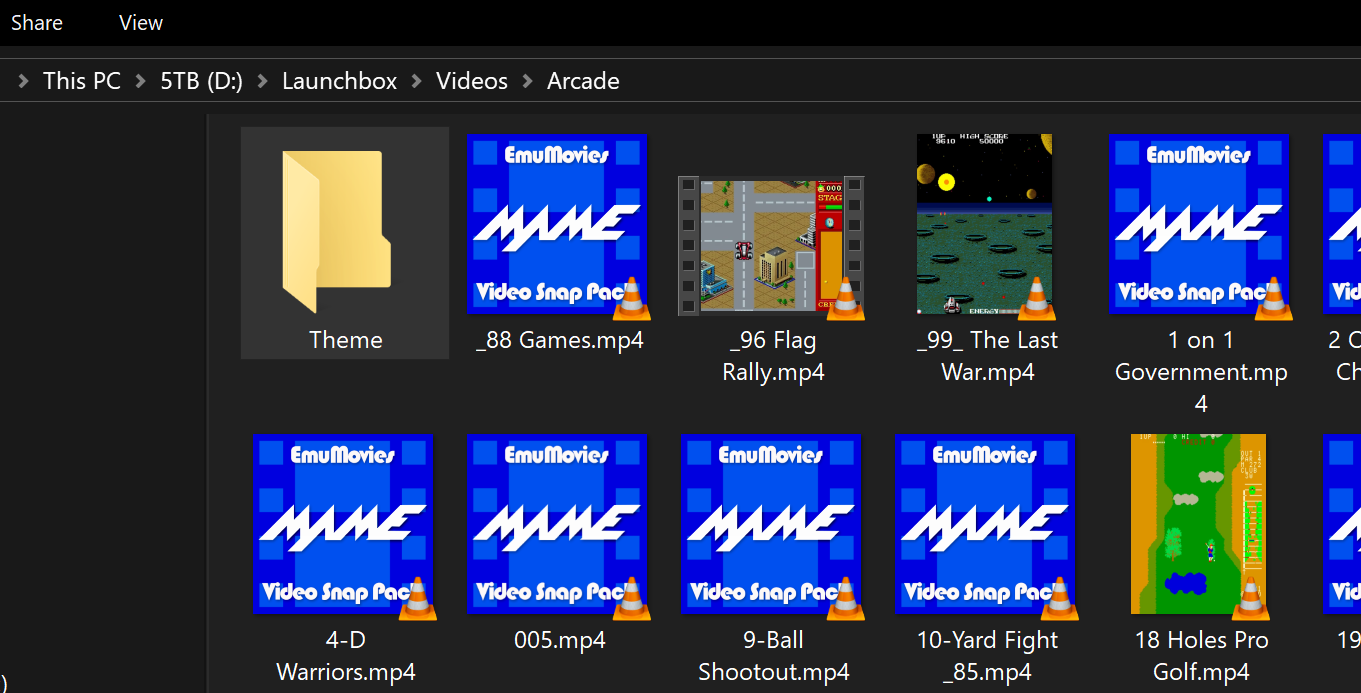Navigate to 5TB (D:) in address bar
The width and height of the screenshot is (1361, 693).
(202, 81)
